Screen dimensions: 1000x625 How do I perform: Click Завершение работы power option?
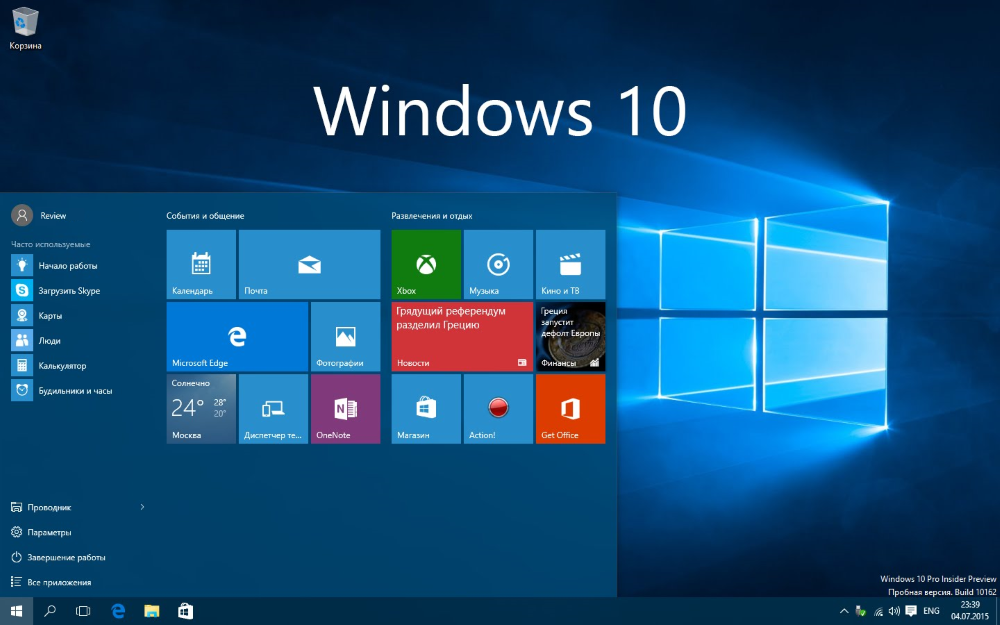(65, 557)
